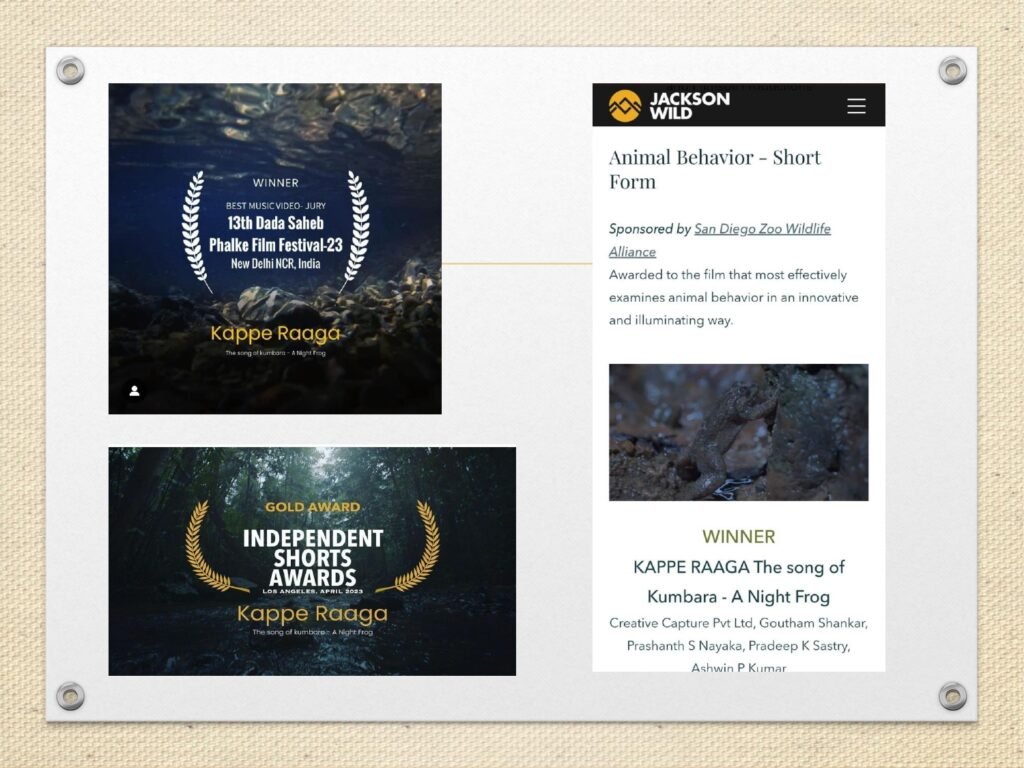Open the San Diego Zoo Wildlife Alliance link
This screenshot has width=1024, height=768.
(720, 240)
